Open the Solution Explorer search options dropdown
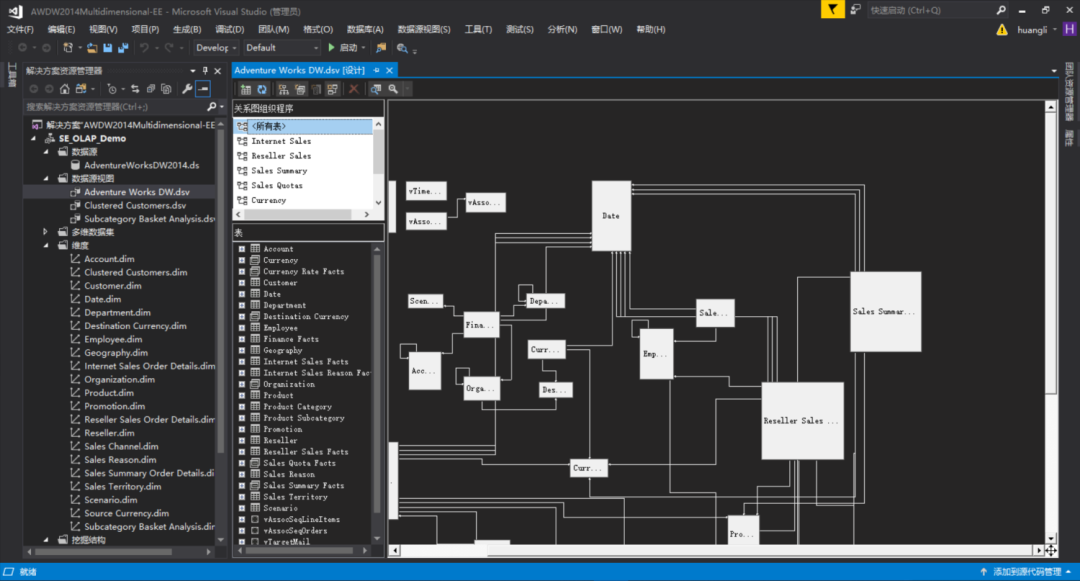This screenshot has height=581, width=1080. (221, 107)
